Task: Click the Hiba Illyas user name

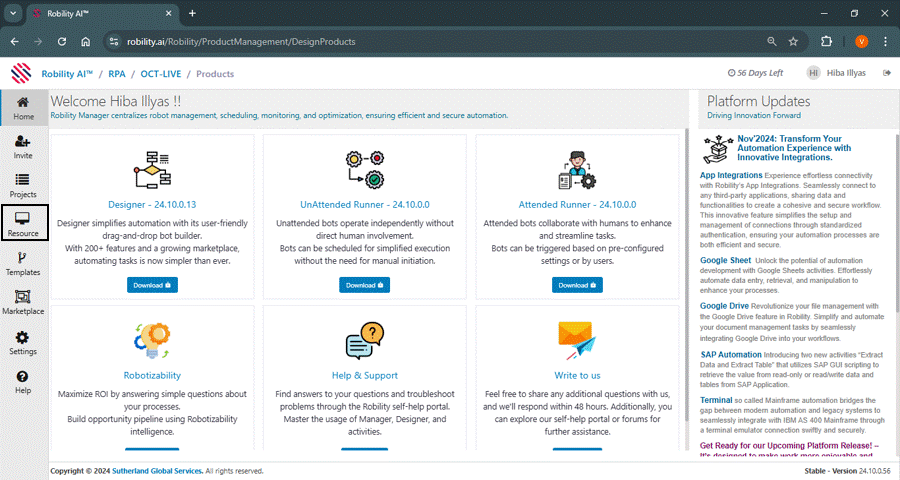Action: click(846, 73)
